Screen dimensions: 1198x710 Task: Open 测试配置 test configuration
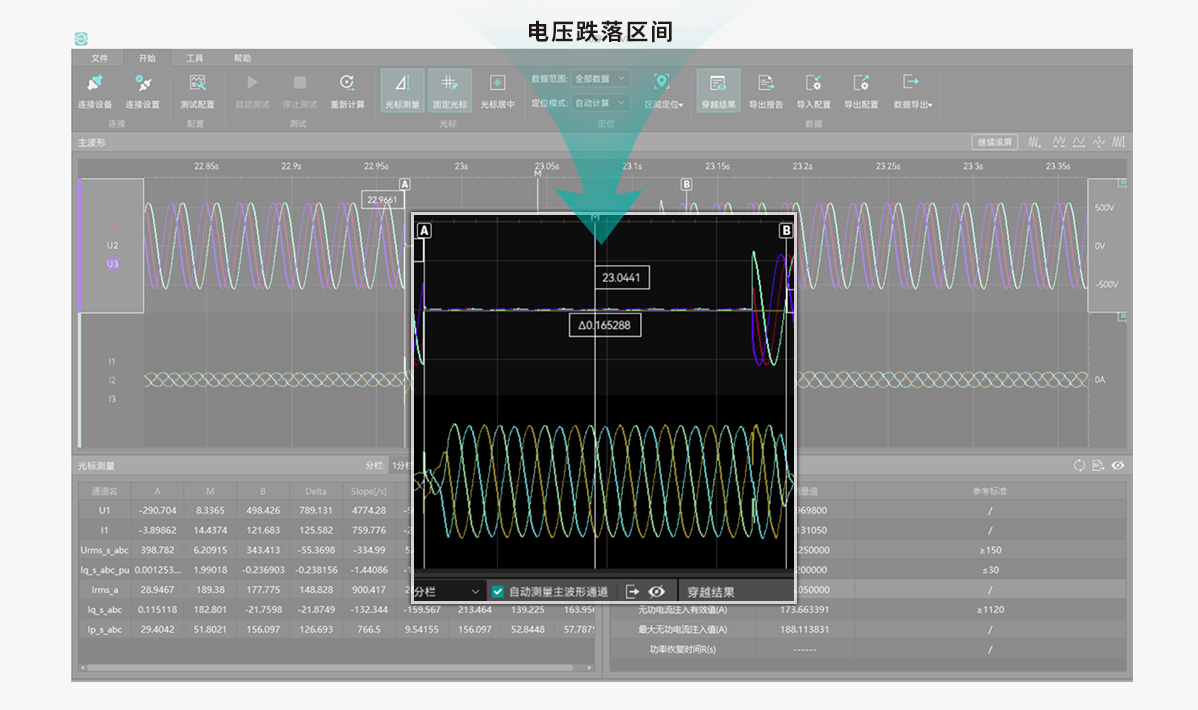click(197, 84)
